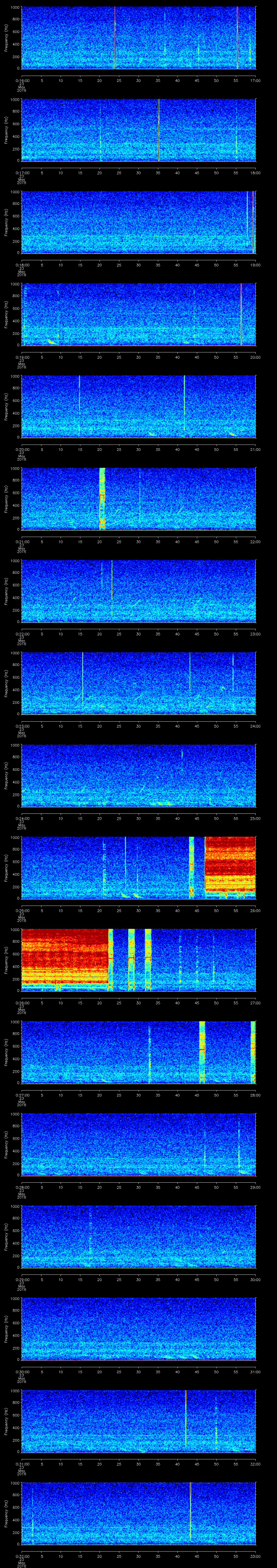The height and width of the screenshot is (1568, 277).
Task: Pick the spectrogram panel starting at 0:22:00
Action: tap(138, 591)
